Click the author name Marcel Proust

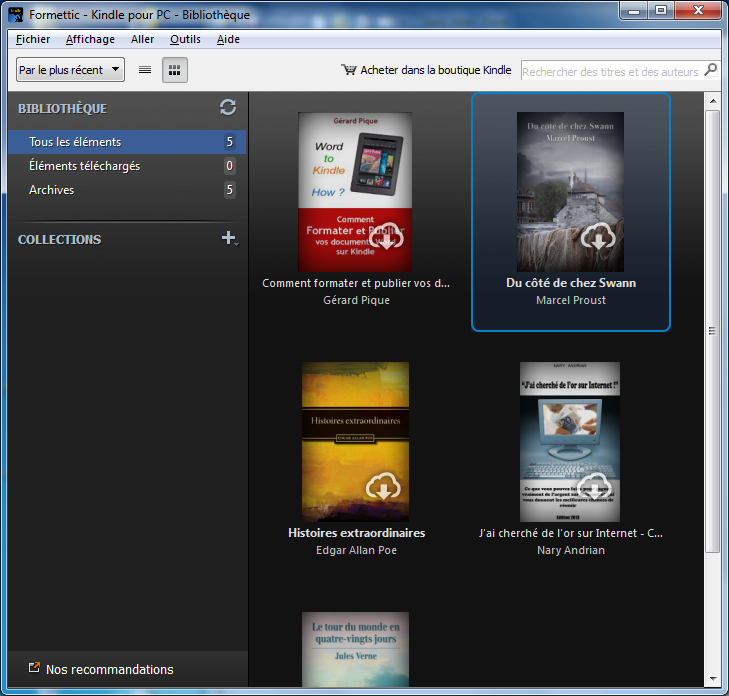coord(571,300)
